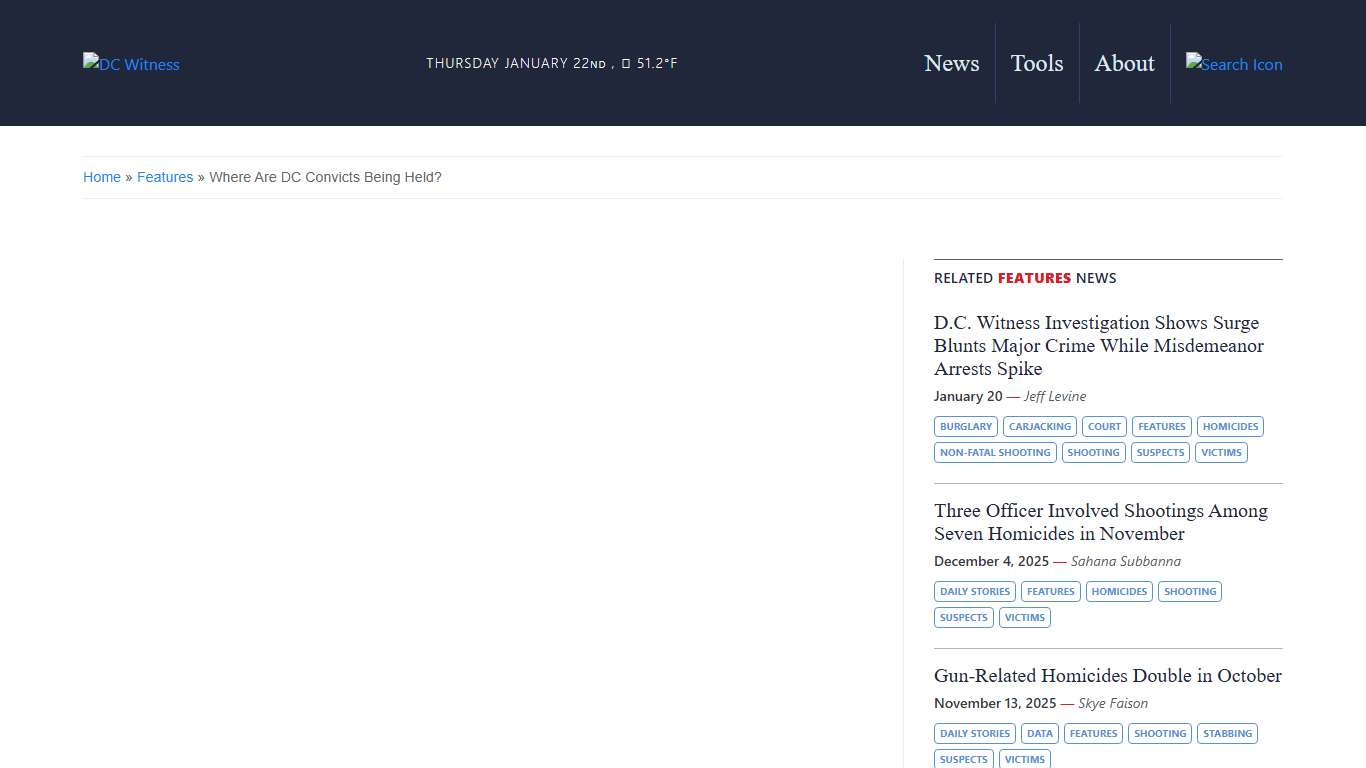Select the BURGLARY tag
The image size is (1366, 768).
[x=966, y=427]
